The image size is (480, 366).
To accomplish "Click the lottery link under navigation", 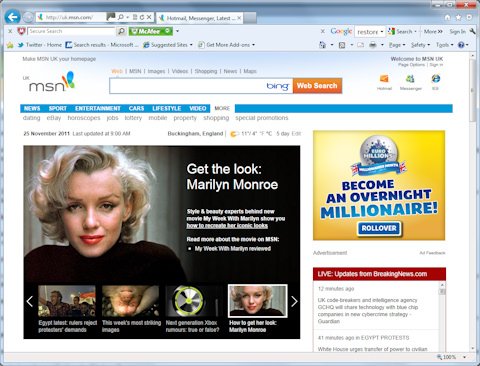I will 133,118.
